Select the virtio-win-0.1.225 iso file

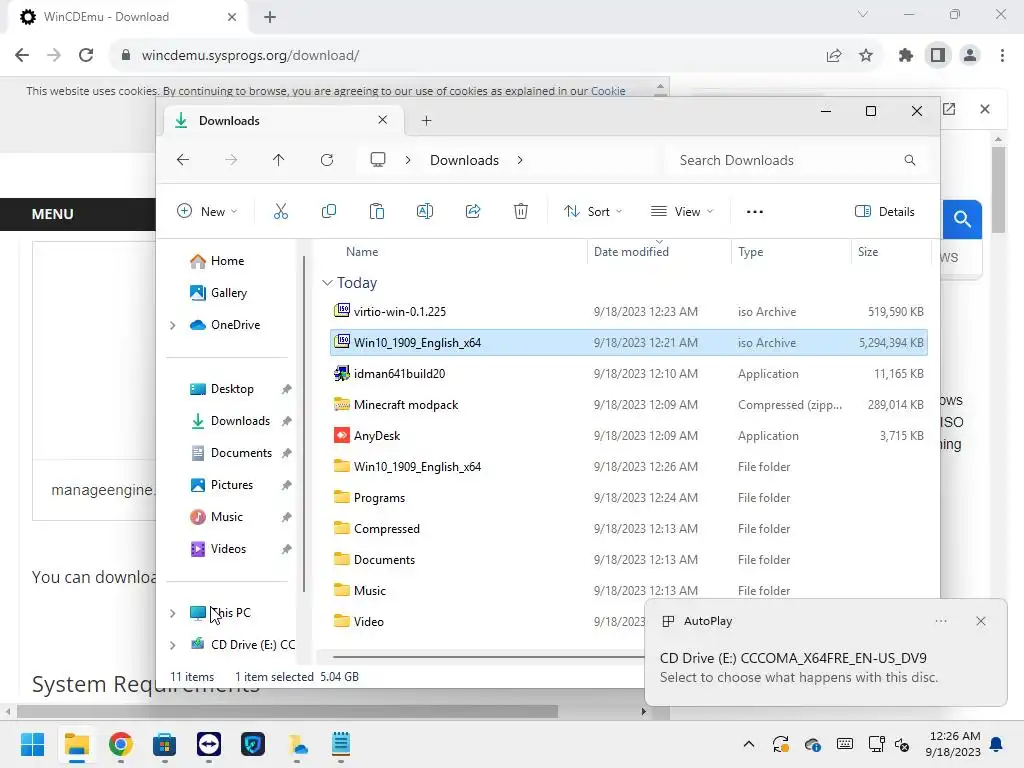pyautogui.click(x=629, y=312)
